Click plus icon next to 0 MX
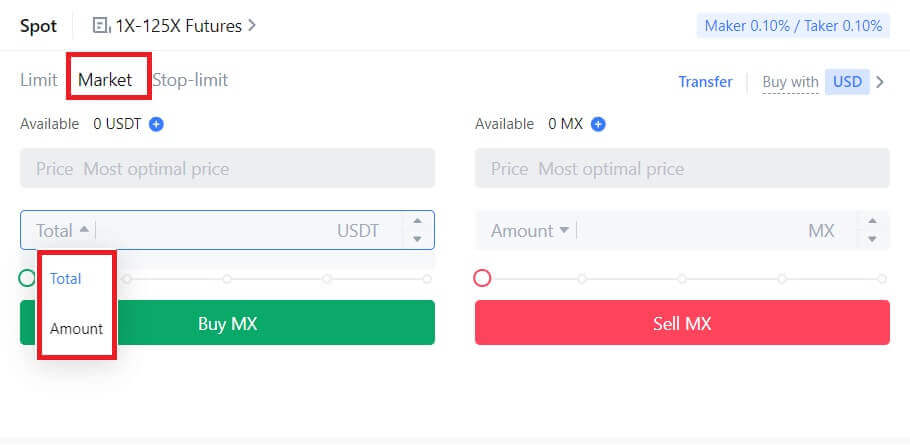This screenshot has width=910, height=445. (x=598, y=124)
